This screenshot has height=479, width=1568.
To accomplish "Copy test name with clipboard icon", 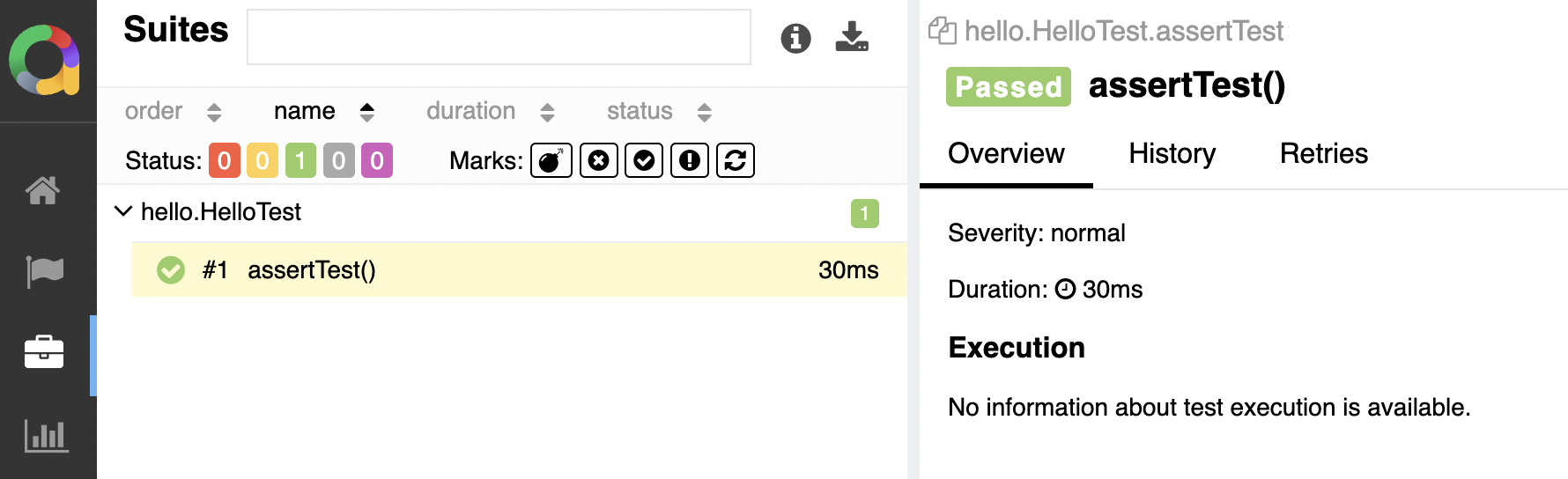I will (x=942, y=31).
